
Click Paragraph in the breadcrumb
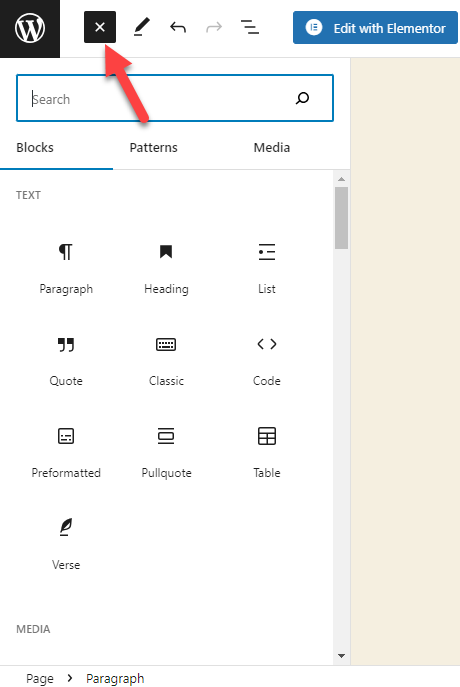(x=115, y=678)
